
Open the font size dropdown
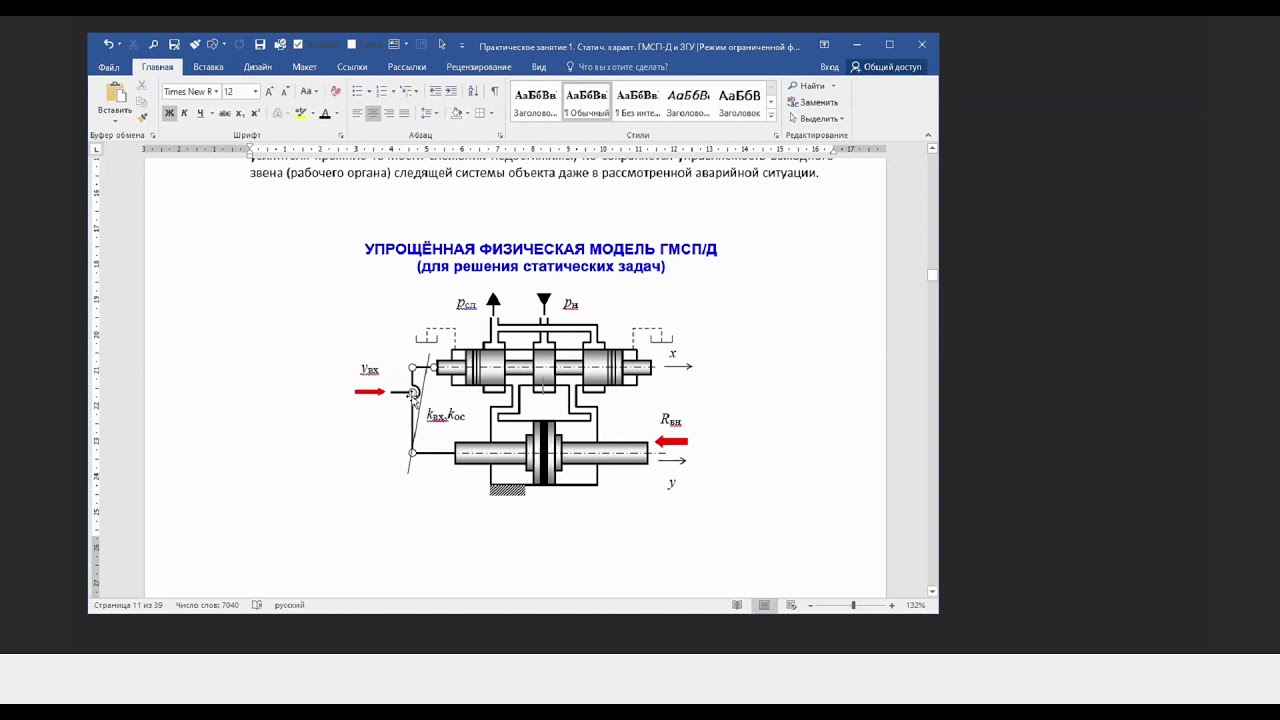pos(256,92)
